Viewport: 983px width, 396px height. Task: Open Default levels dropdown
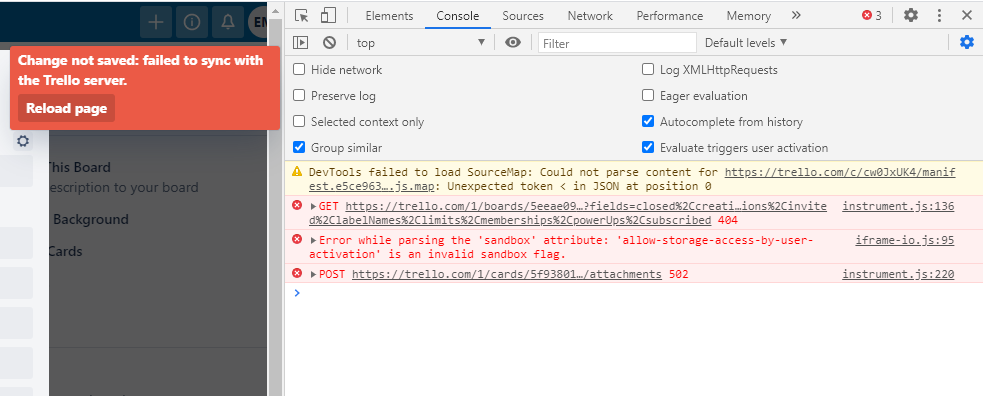point(746,43)
